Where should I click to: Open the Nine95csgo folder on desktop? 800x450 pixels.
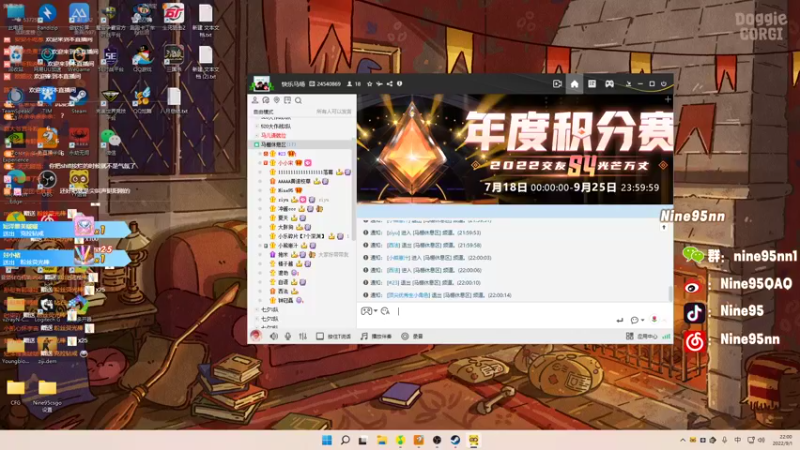tap(47, 395)
